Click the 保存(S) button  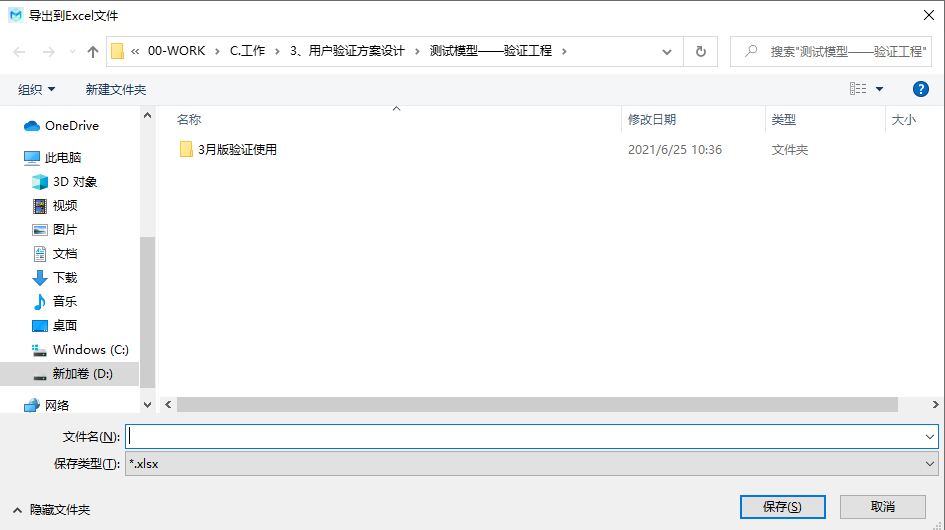pos(782,507)
